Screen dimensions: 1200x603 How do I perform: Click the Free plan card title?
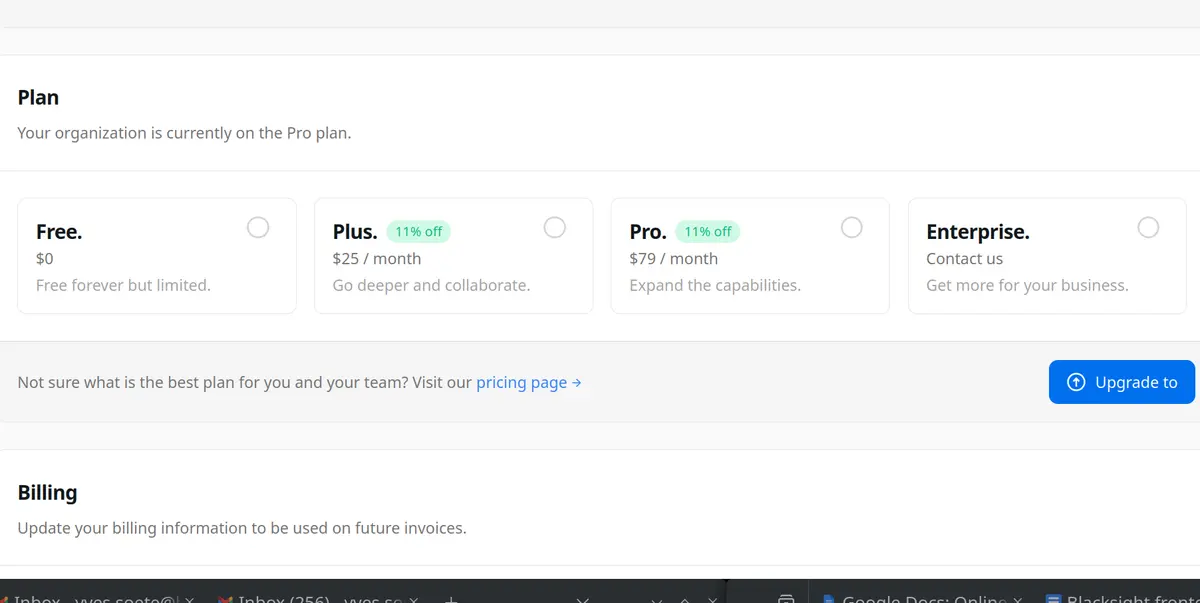coord(59,232)
